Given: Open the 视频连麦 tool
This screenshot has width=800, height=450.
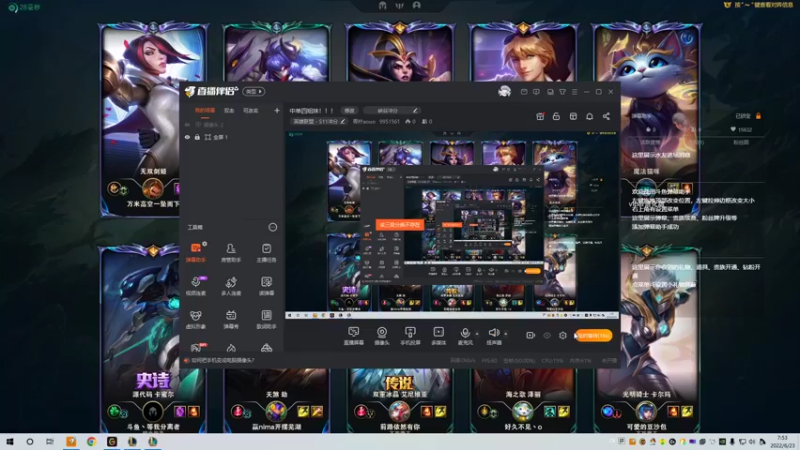Looking at the screenshot, I should 196,286.
